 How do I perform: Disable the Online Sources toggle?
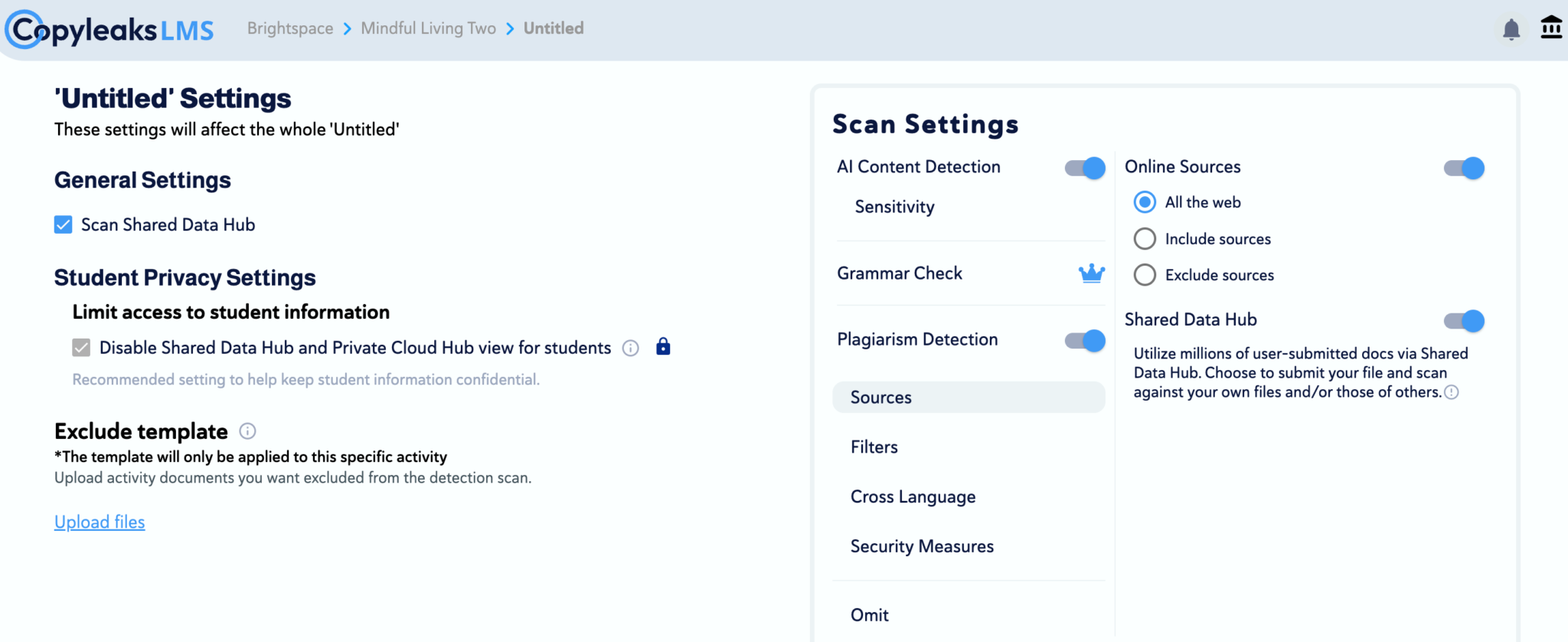pos(1463,168)
